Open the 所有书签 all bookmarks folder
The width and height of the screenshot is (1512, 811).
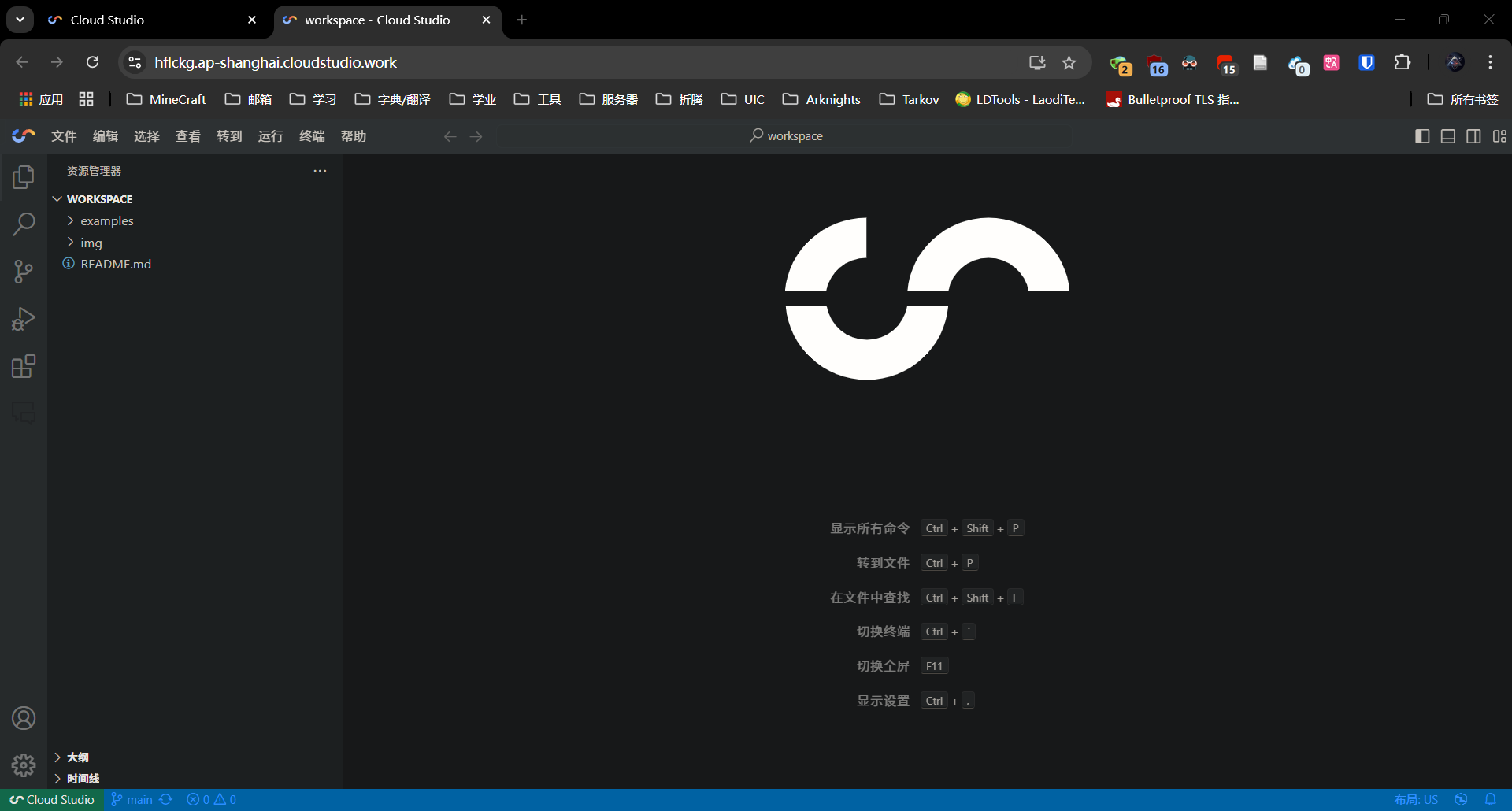[1463, 99]
